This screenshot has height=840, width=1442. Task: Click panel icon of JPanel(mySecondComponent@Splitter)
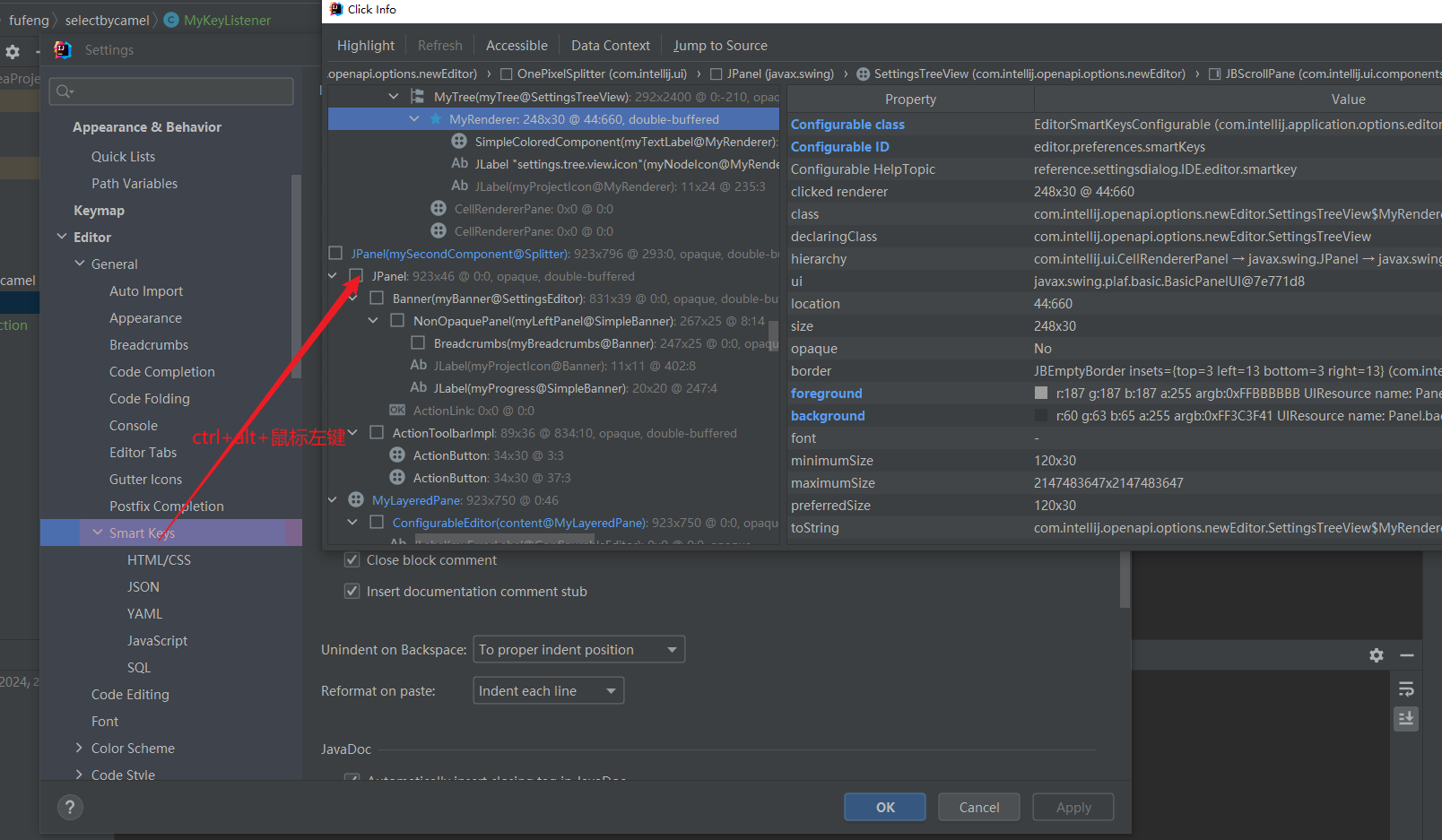coord(335,254)
